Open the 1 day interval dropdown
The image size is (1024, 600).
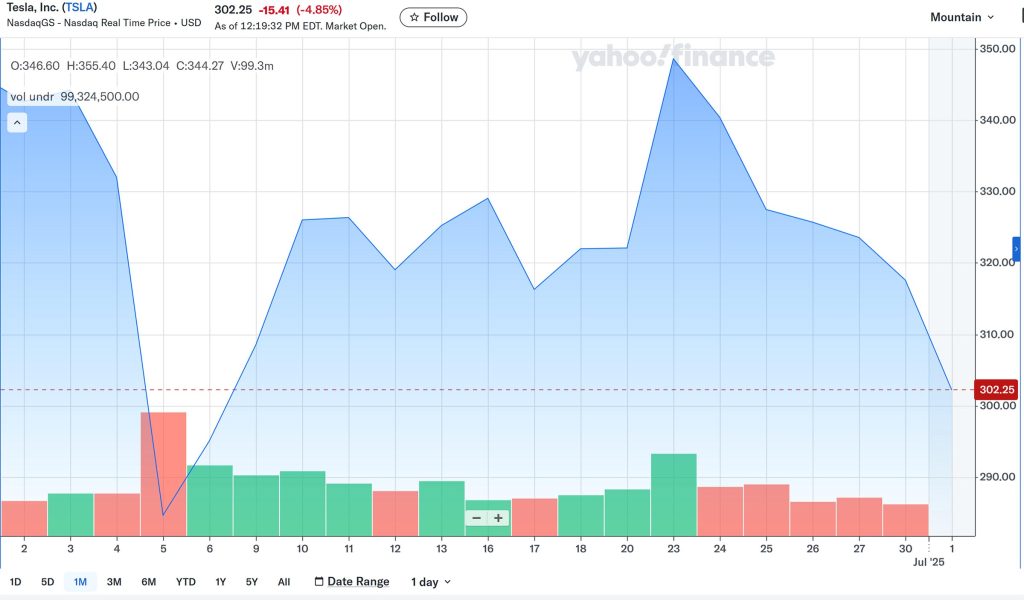(x=430, y=582)
